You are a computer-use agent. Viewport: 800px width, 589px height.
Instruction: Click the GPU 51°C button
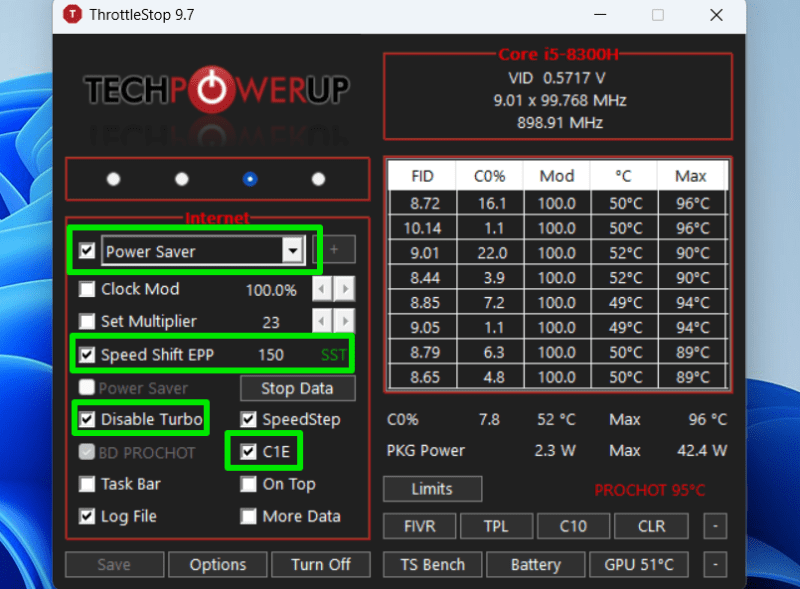click(639, 564)
